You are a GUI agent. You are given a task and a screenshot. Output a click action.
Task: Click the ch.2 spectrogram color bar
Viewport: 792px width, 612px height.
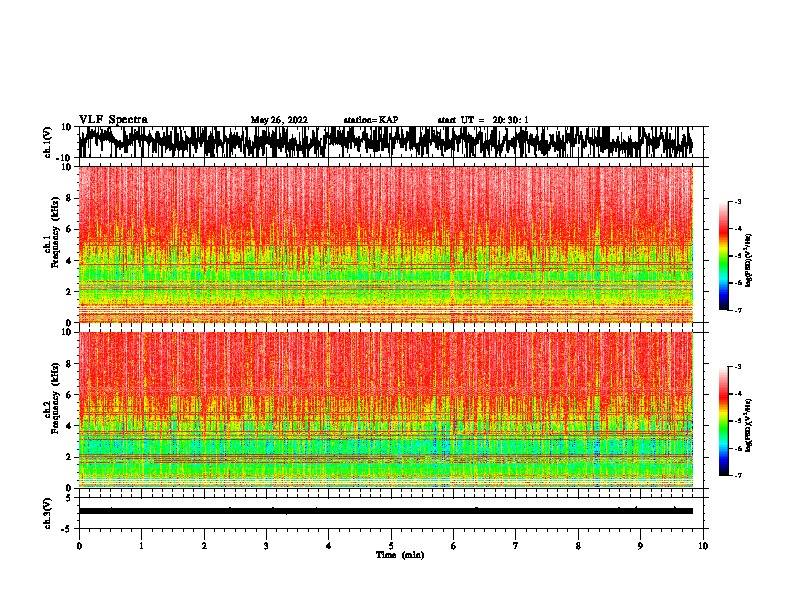[724, 421]
